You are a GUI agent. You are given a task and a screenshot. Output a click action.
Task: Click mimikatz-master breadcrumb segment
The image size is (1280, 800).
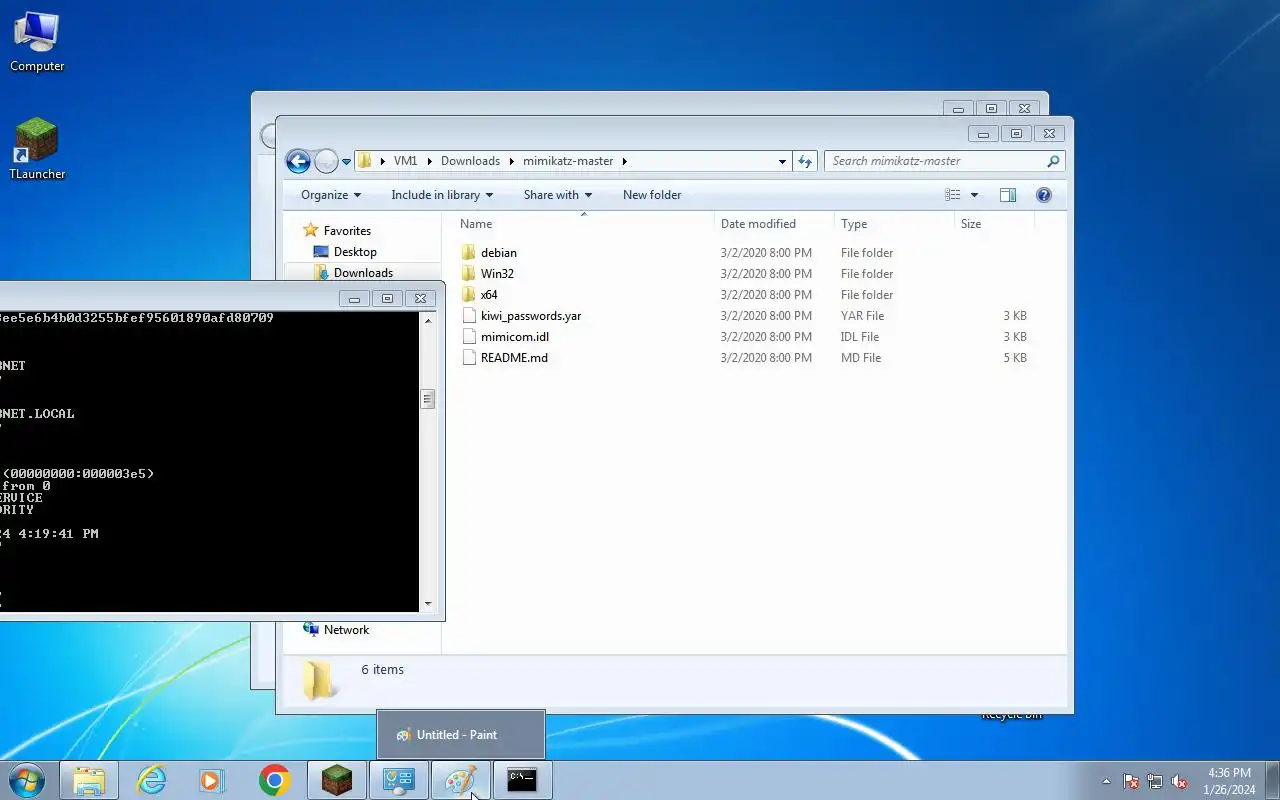click(x=568, y=161)
